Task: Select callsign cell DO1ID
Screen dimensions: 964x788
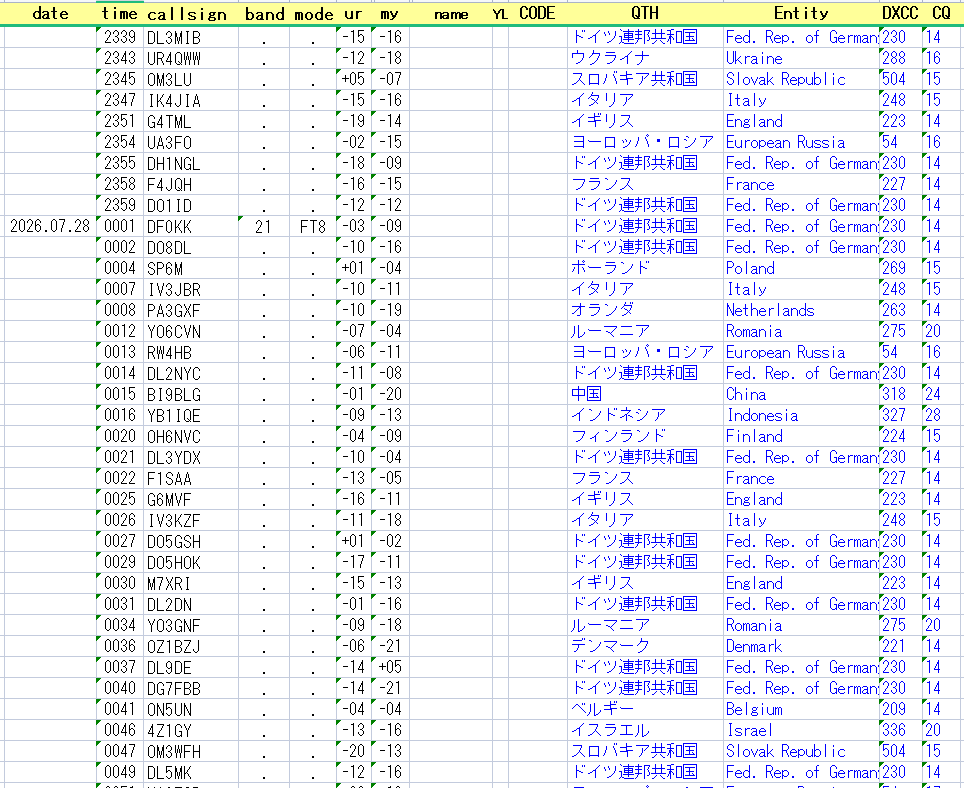Action: pos(191,205)
